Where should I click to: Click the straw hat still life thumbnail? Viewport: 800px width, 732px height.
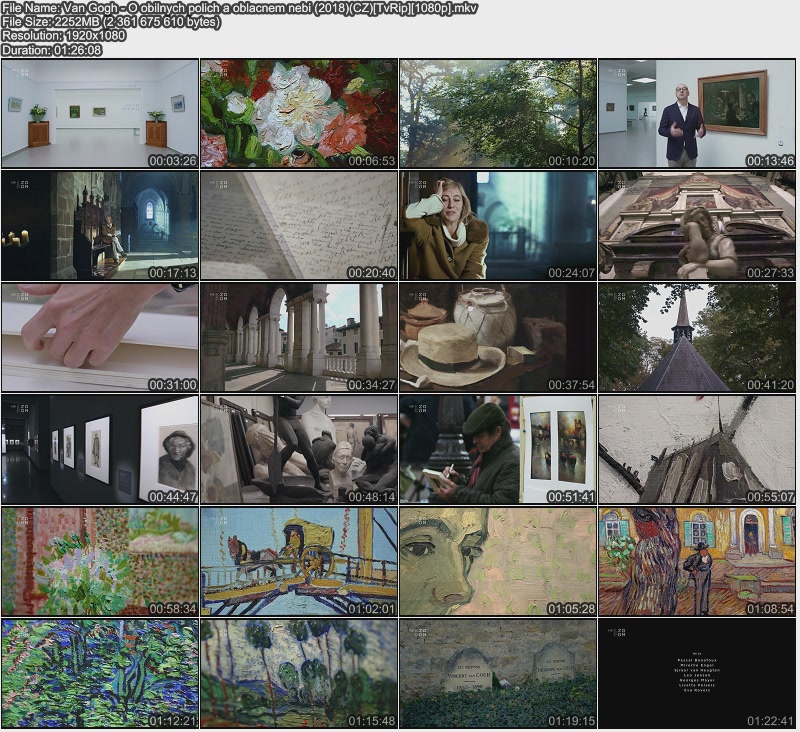click(x=498, y=337)
